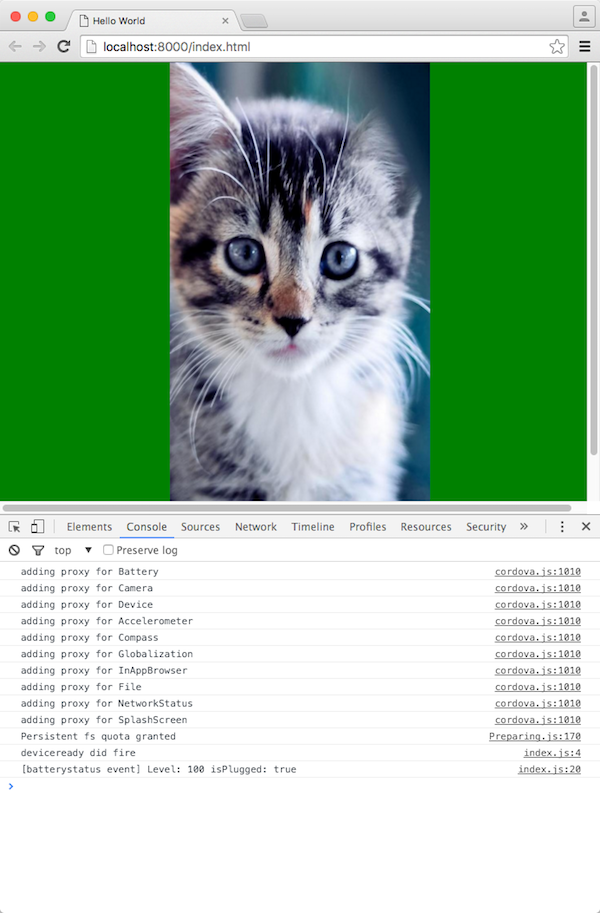Open the top execution context dropdown
Viewport: 600px width, 913px height.
pyautogui.click(x=73, y=550)
